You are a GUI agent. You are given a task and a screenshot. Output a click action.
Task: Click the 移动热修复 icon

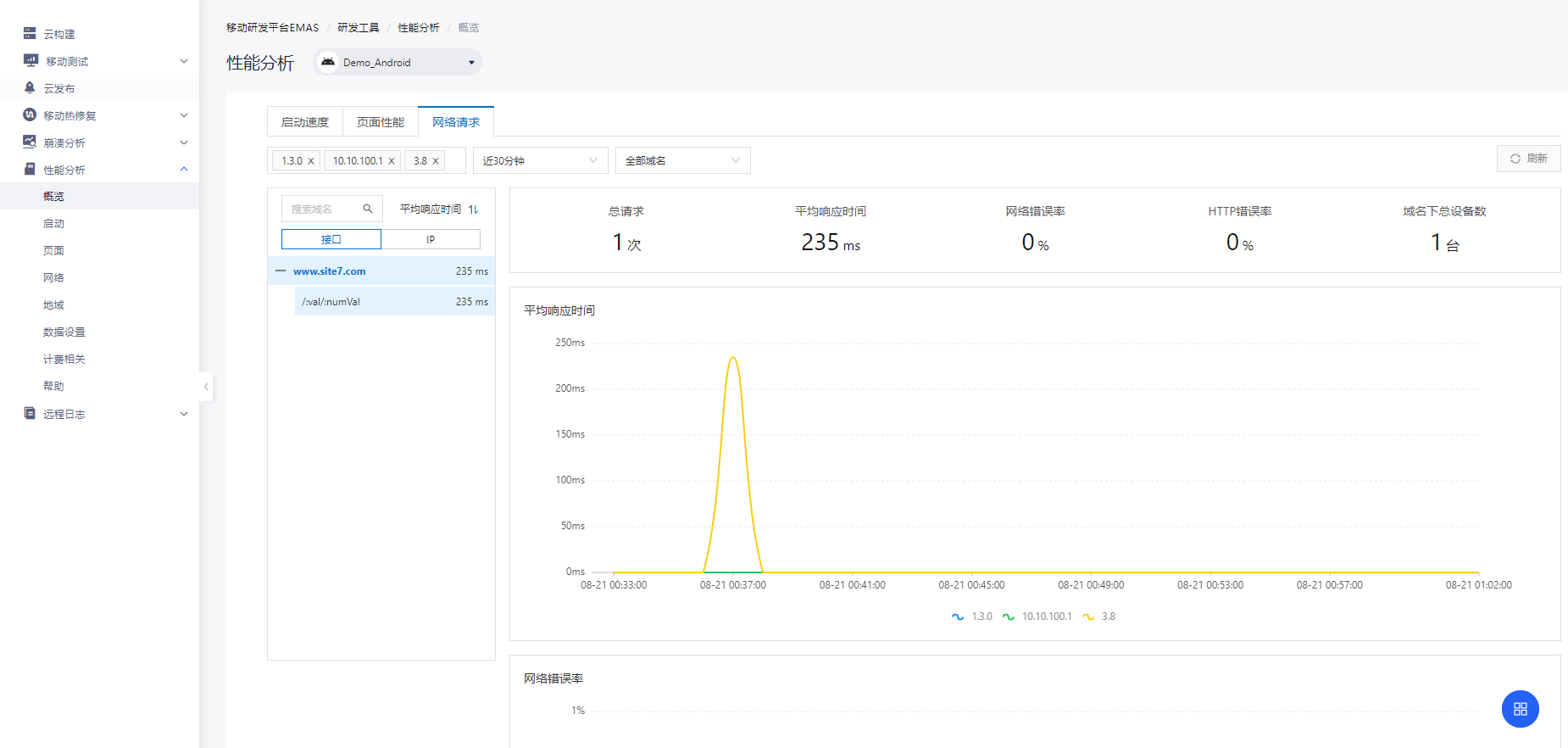pos(30,115)
